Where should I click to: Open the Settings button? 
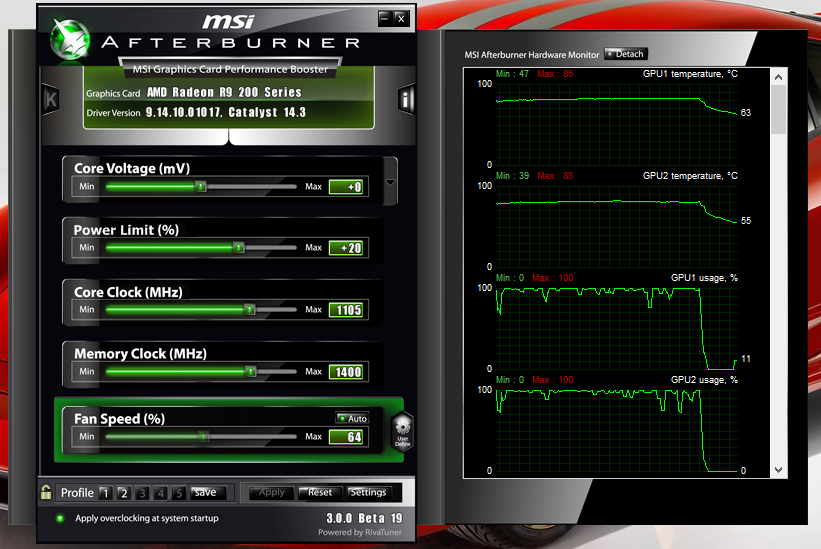point(368,492)
